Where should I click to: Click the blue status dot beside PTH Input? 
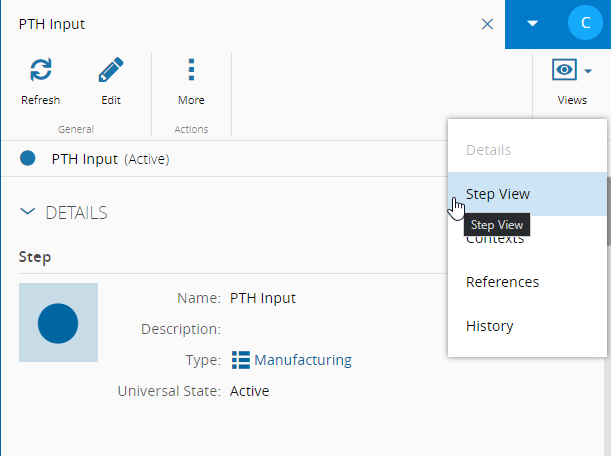[x=28, y=158]
